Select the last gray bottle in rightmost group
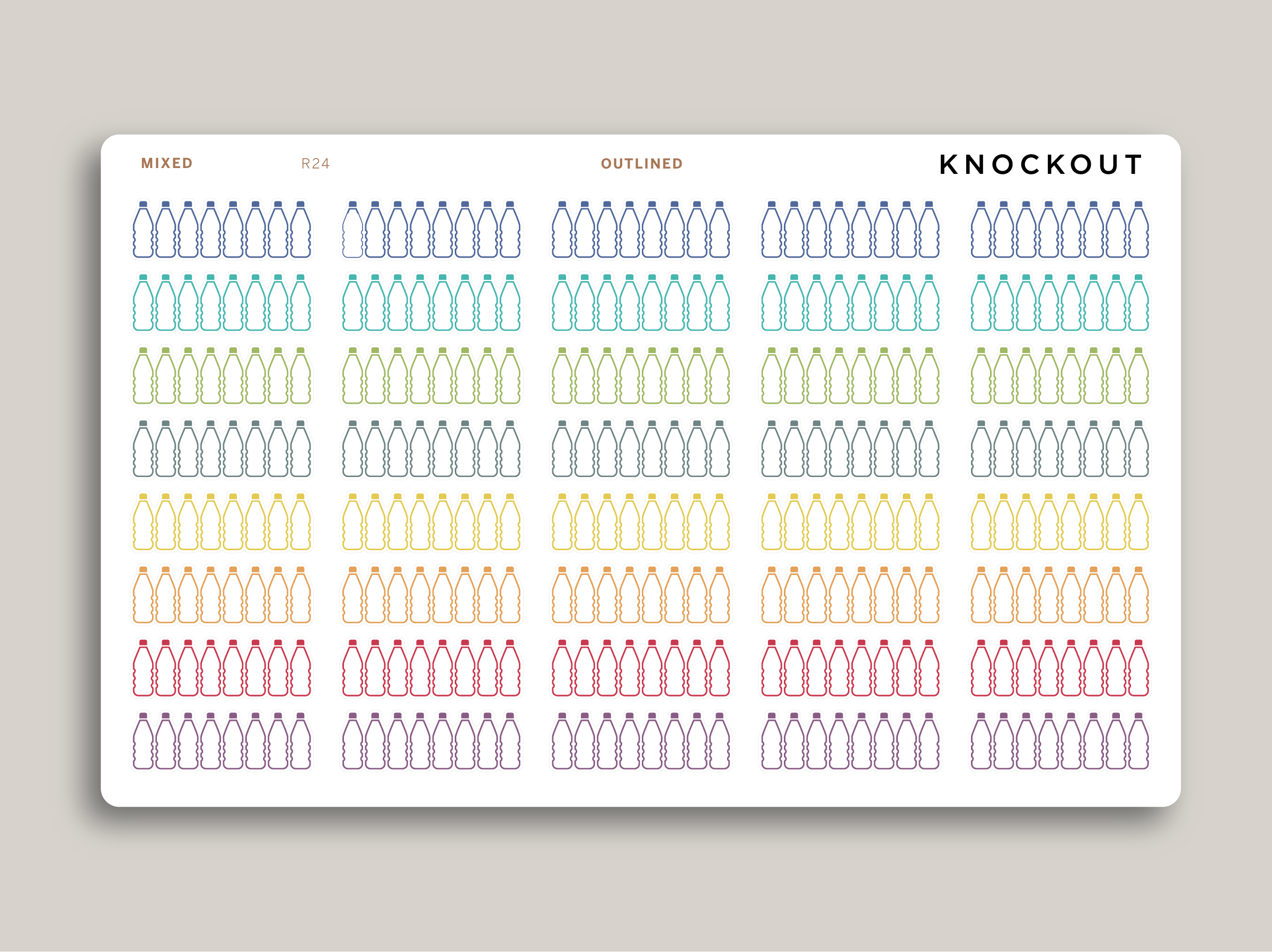 click(1138, 449)
